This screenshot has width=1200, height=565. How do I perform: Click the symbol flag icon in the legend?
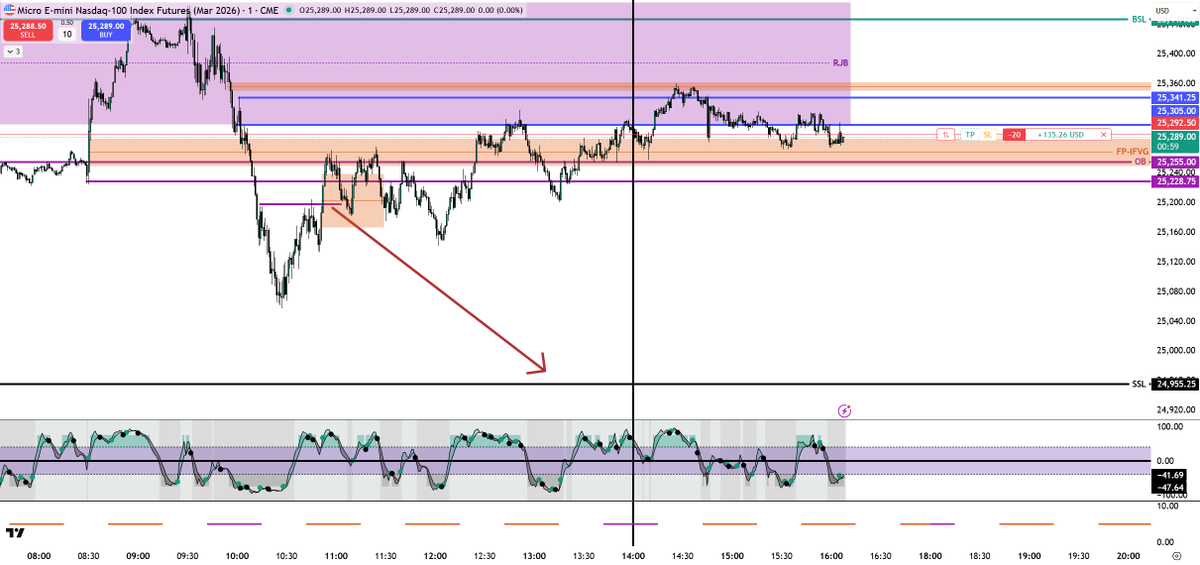[8, 10]
